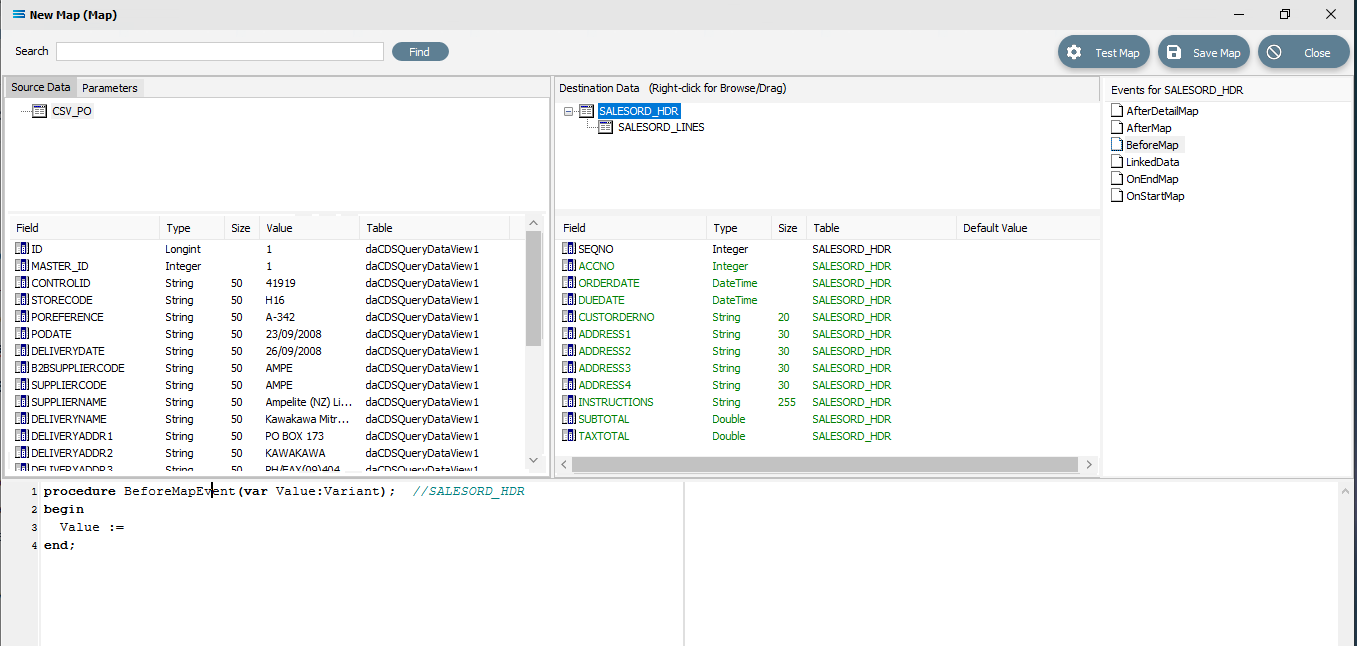
Task: Click the source Value column header
Action: [309, 228]
